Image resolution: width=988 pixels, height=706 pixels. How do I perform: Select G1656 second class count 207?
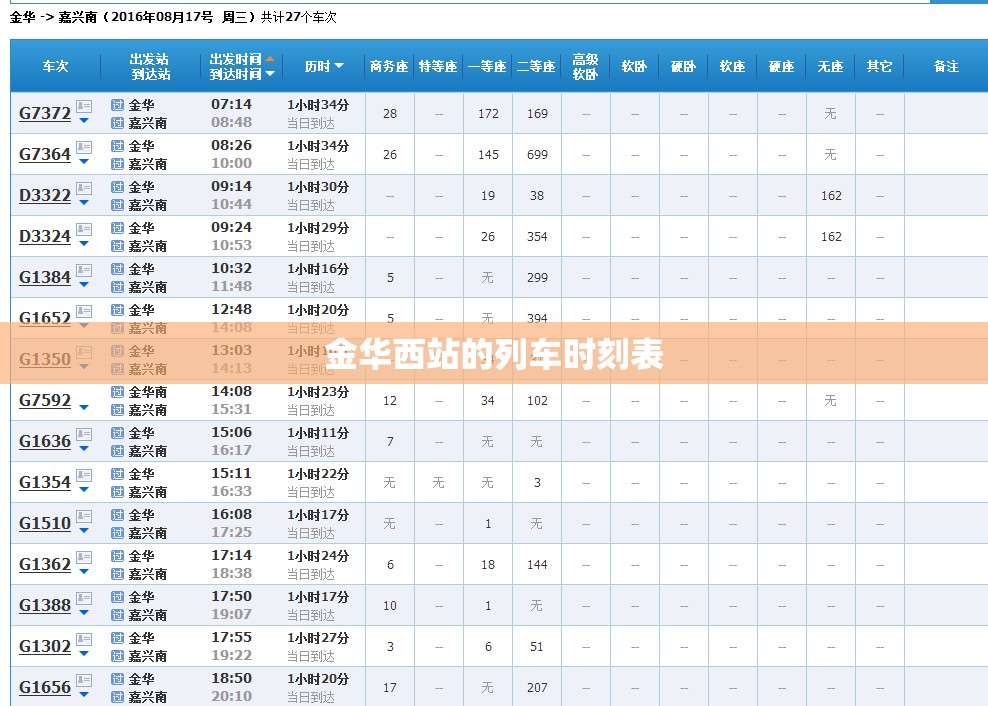537,687
